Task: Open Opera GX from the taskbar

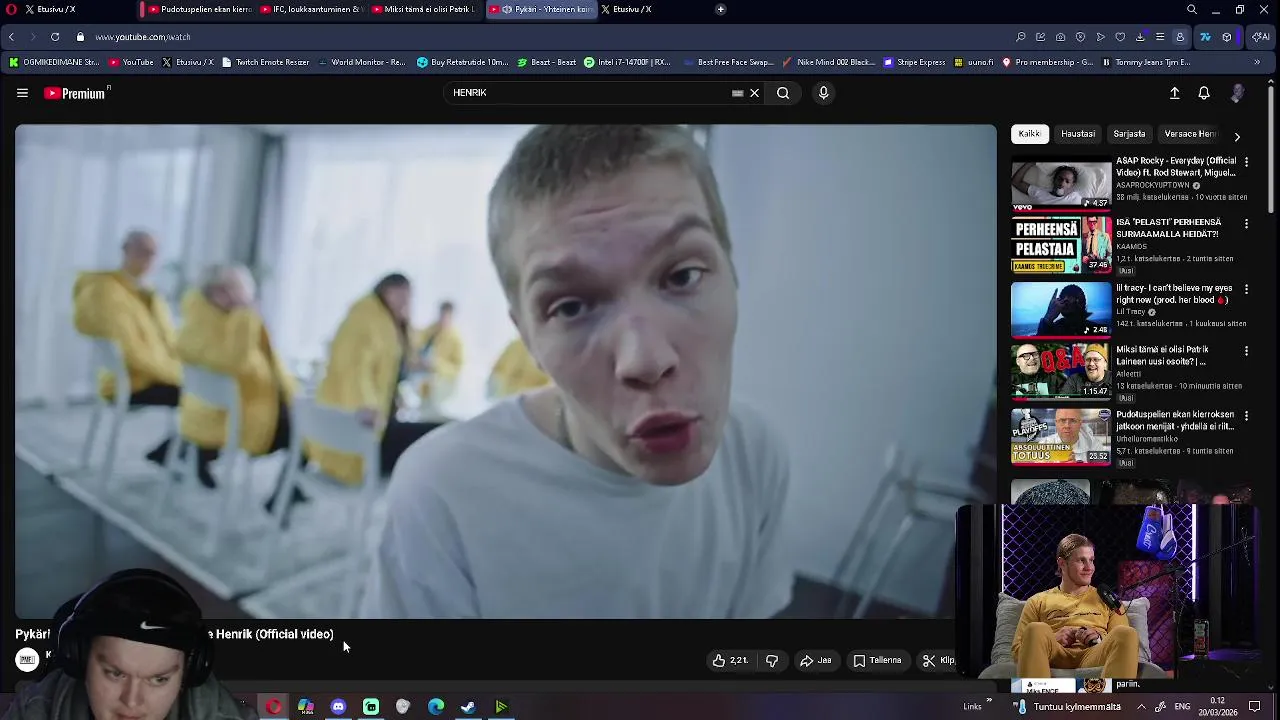Action: point(273,707)
